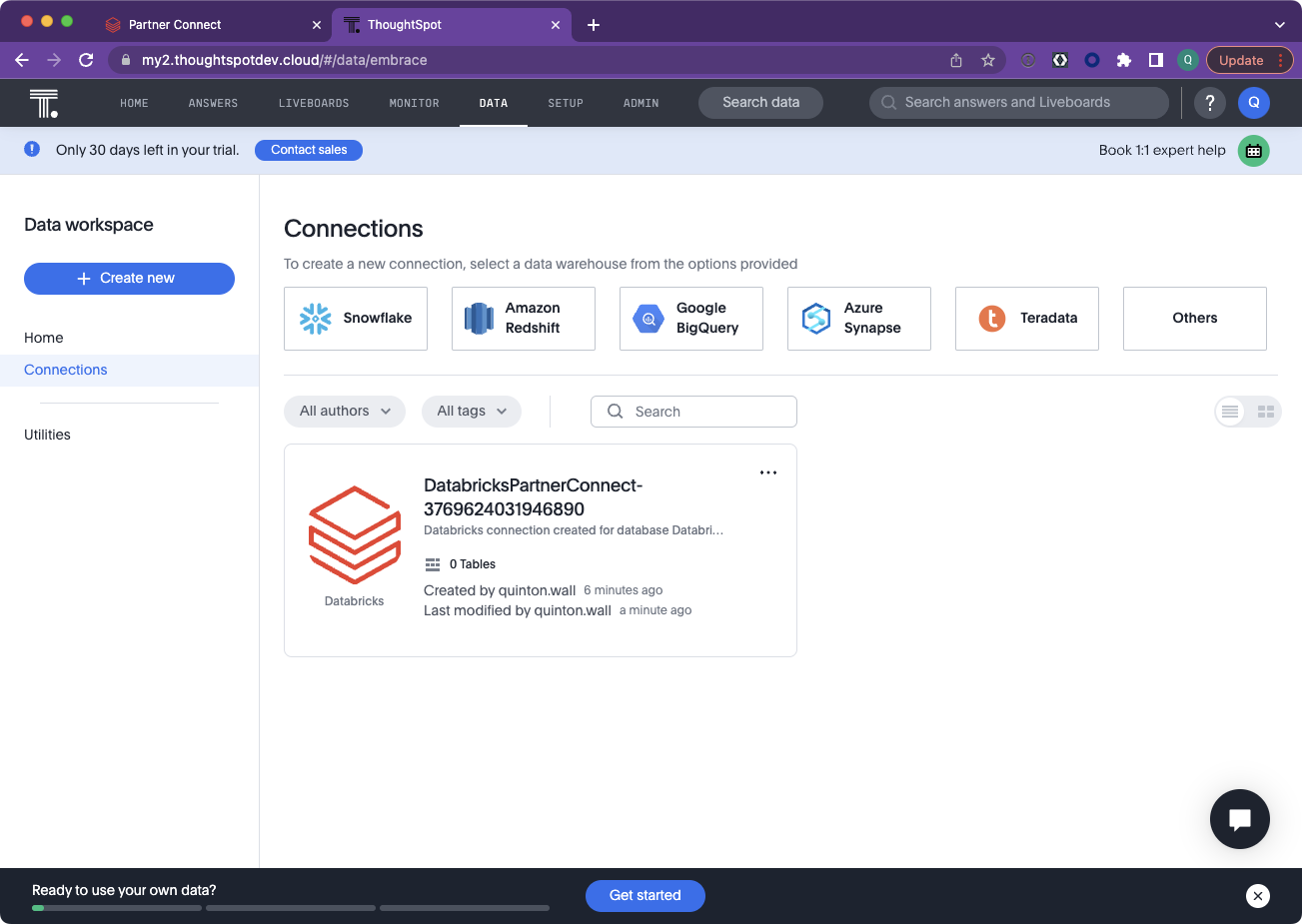
Task: Switch to the Partner Connect browser tab
Action: pos(175,25)
